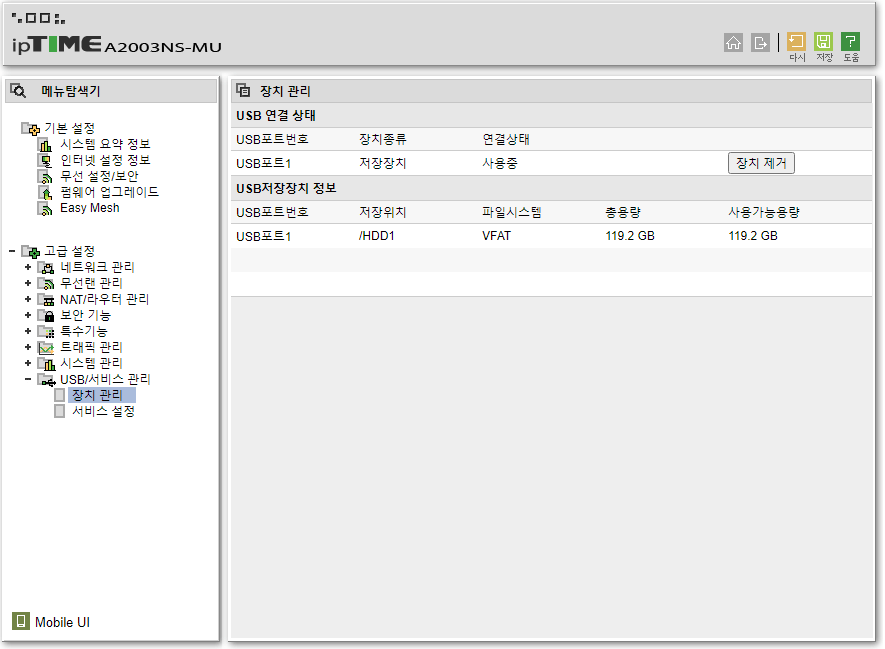Click the 다시 refresh icon
The image size is (885, 649).
[796, 41]
